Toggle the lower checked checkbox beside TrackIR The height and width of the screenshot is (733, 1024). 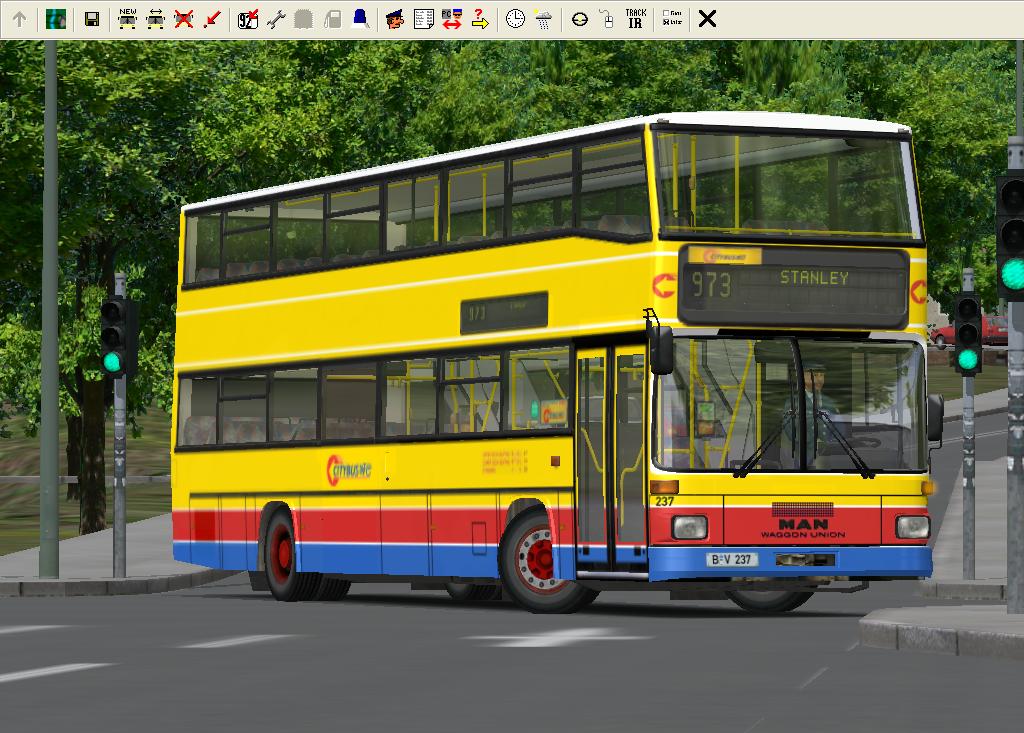pyautogui.click(x=665, y=22)
